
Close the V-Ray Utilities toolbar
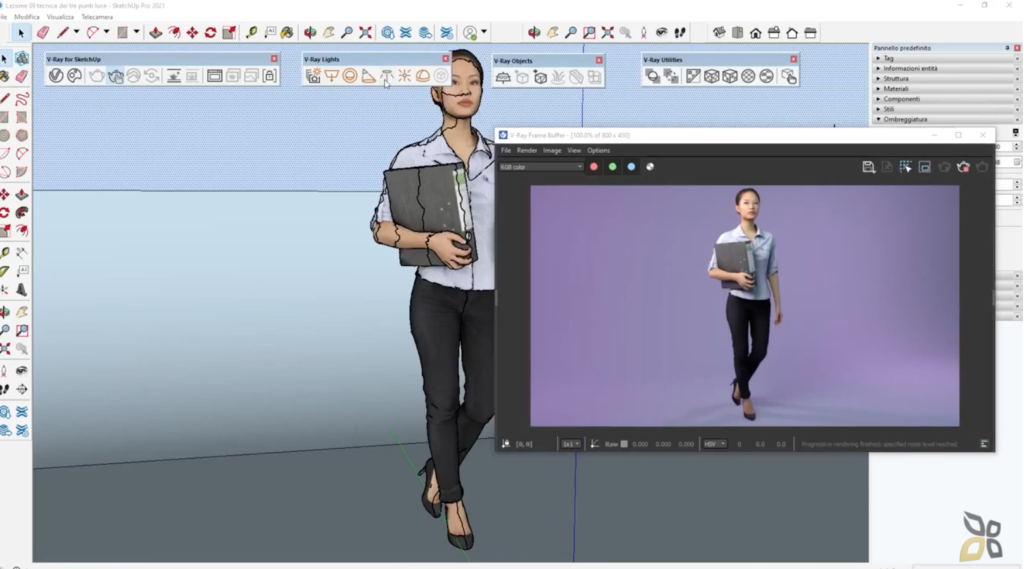click(793, 59)
